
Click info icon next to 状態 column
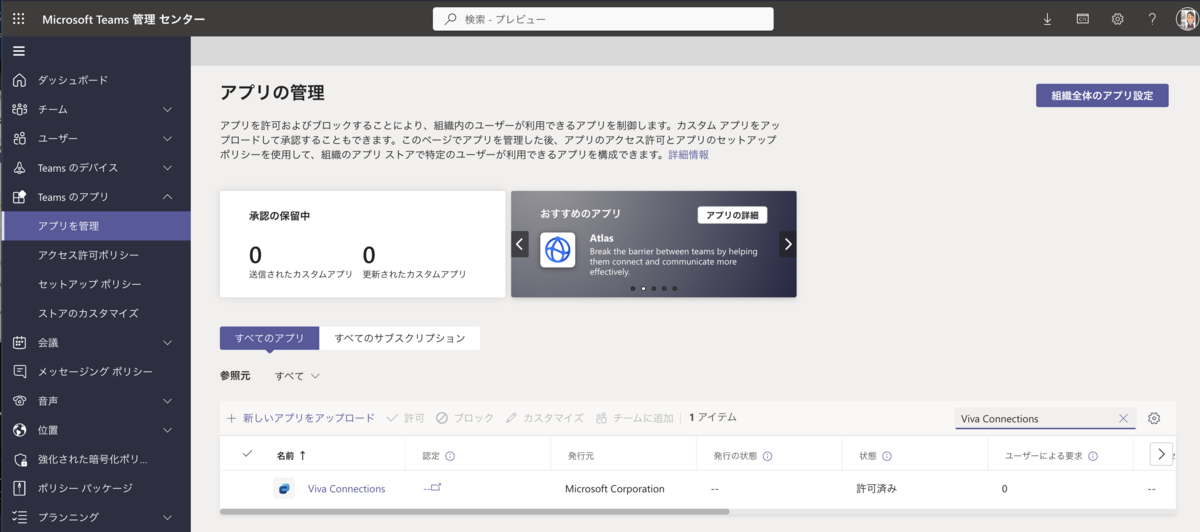tap(888, 456)
